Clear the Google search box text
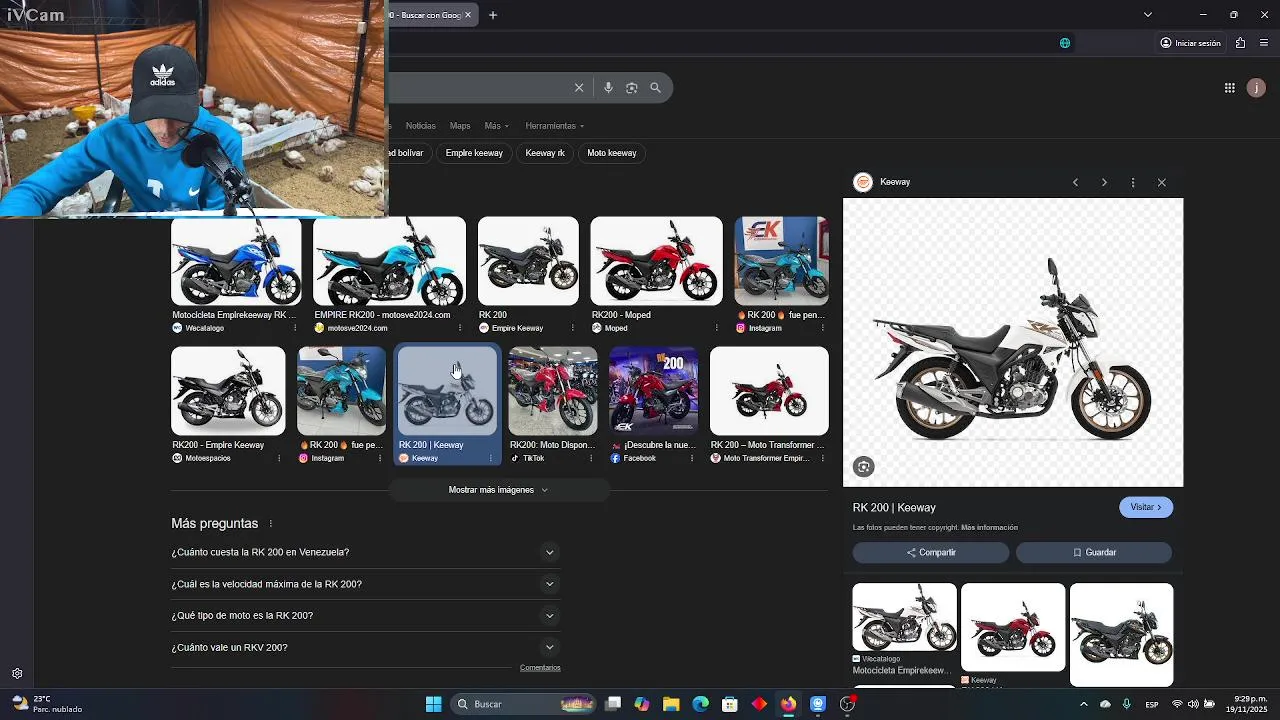This screenshot has width=1280, height=720. [579, 88]
